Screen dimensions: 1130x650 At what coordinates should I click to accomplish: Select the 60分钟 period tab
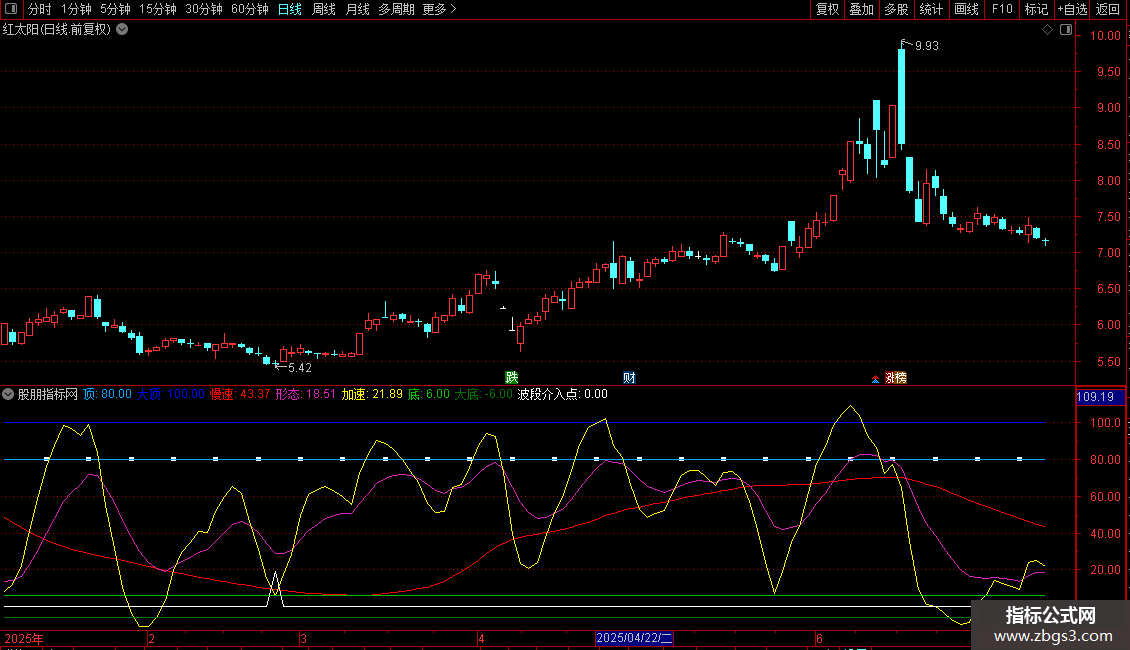pyautogui.click(x=249, y=10)
